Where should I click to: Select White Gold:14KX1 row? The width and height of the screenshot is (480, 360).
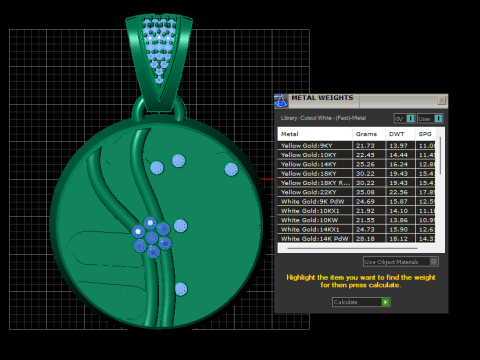coord(356,230)
